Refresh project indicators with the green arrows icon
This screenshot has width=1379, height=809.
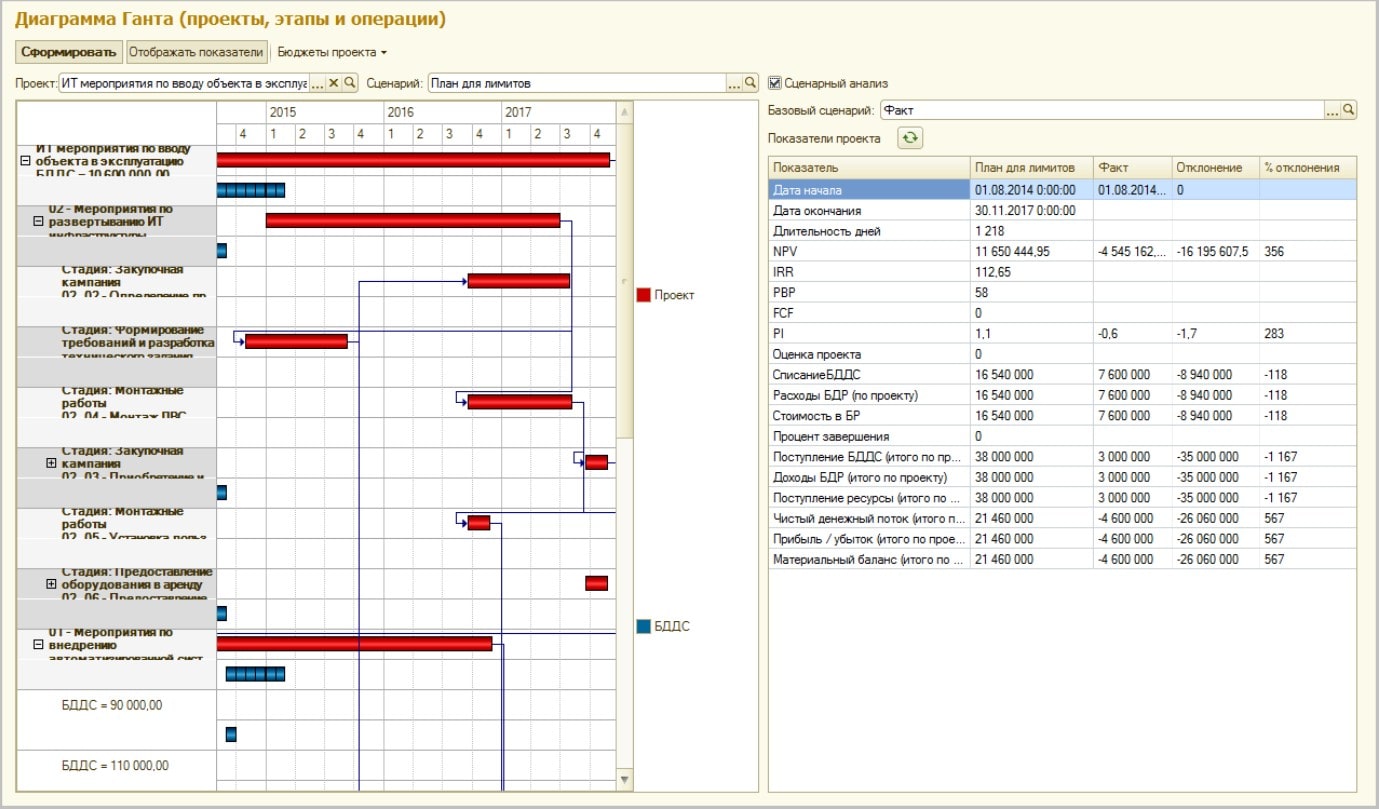(x=909, y=138)
